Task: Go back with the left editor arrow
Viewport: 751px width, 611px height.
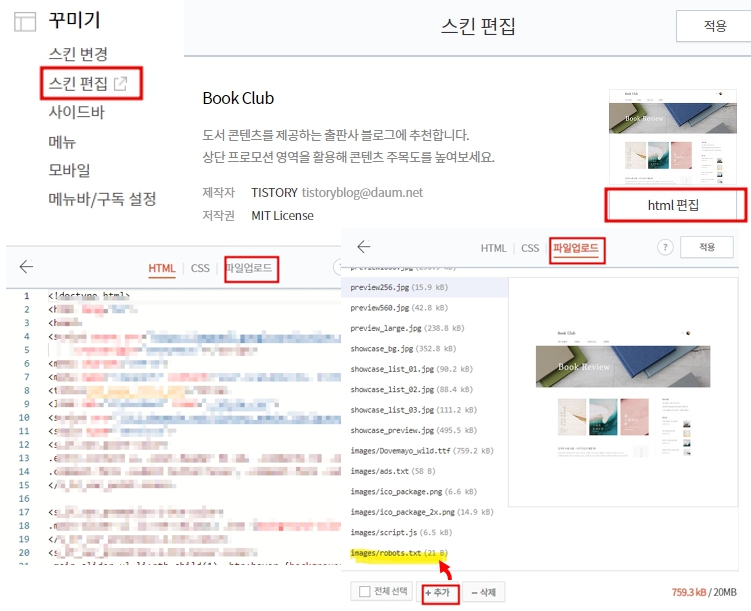Action: point(26,267)
